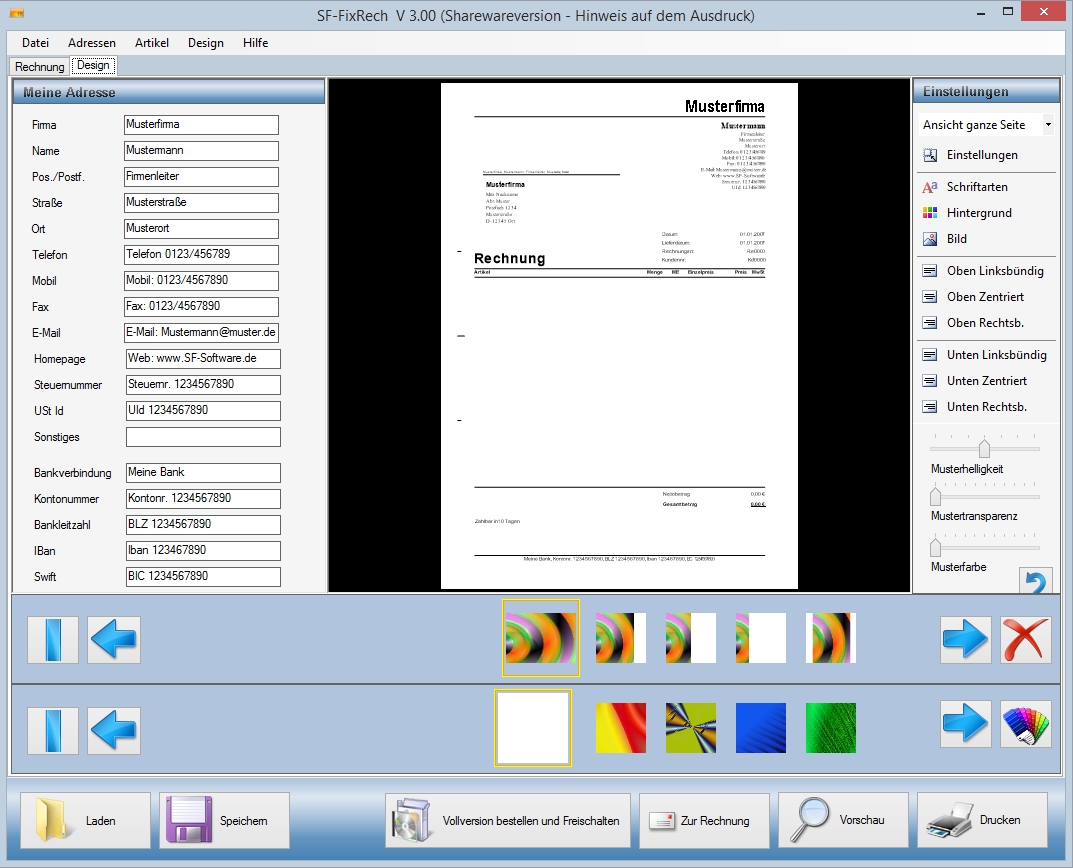This screenshot has height=868, width=1073.
Task: Open the Artikel menu
Action: click(151, 42)
